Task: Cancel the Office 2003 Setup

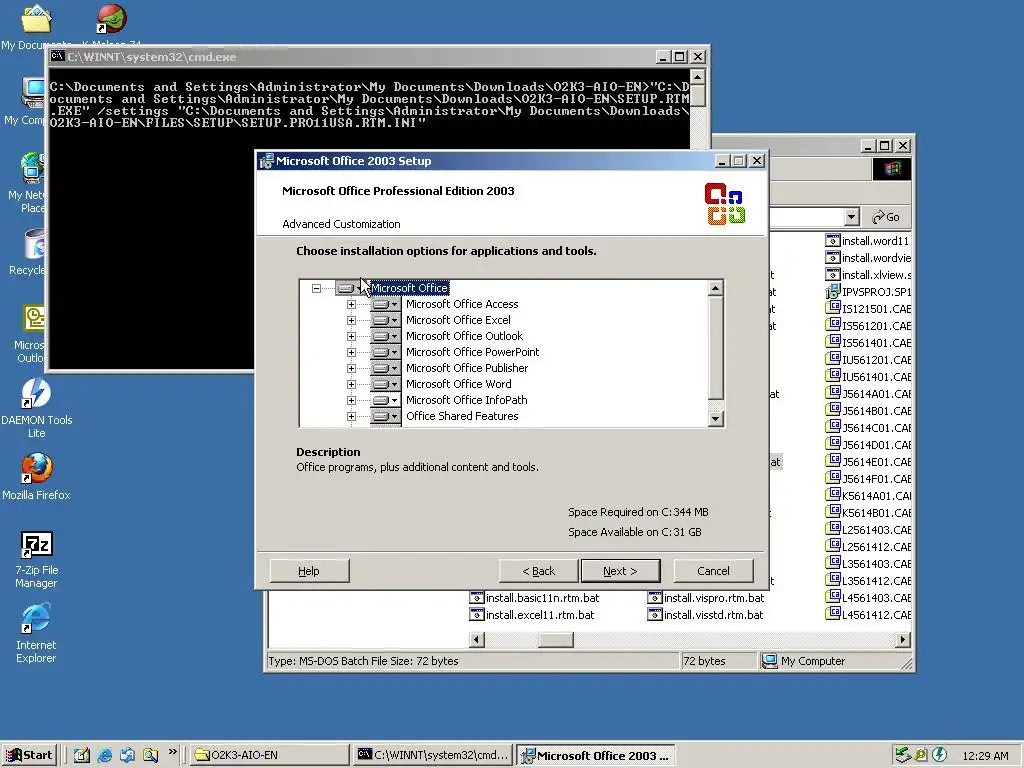Action: (x=713, y=571)
